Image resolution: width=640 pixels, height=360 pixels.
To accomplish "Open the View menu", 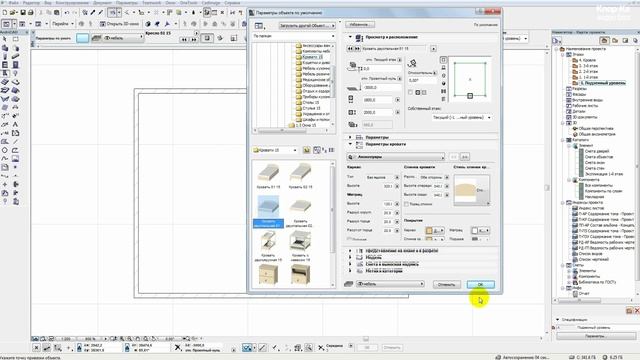I will pyautogui.click(x=48, y=3).
